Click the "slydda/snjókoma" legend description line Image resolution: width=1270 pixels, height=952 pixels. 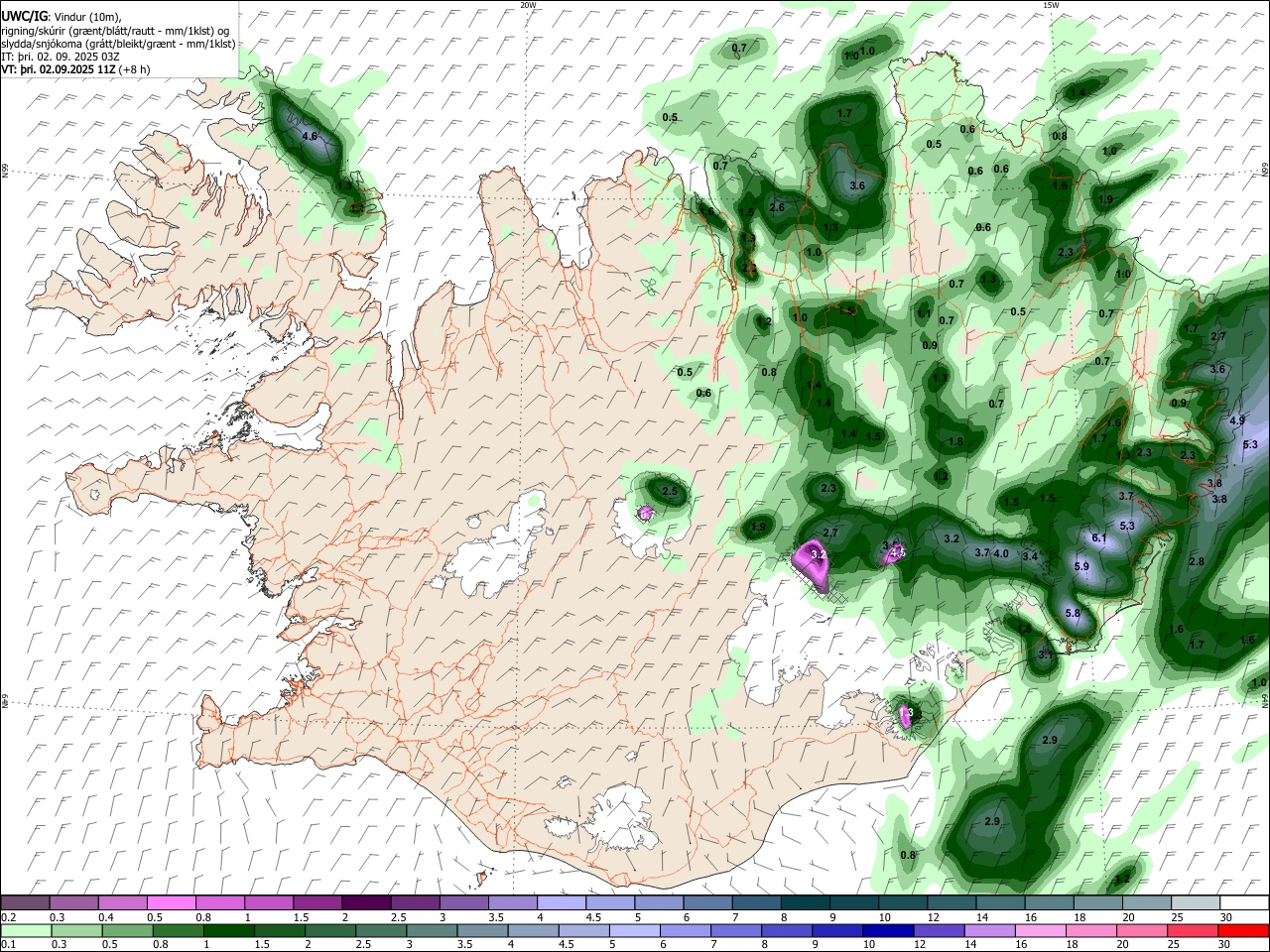point(119,44)
